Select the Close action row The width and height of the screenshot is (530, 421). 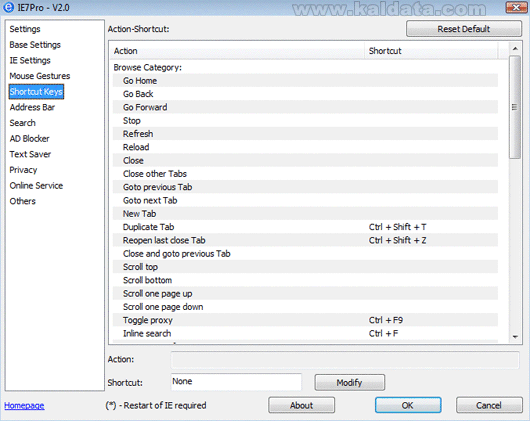tap(305, 160)
